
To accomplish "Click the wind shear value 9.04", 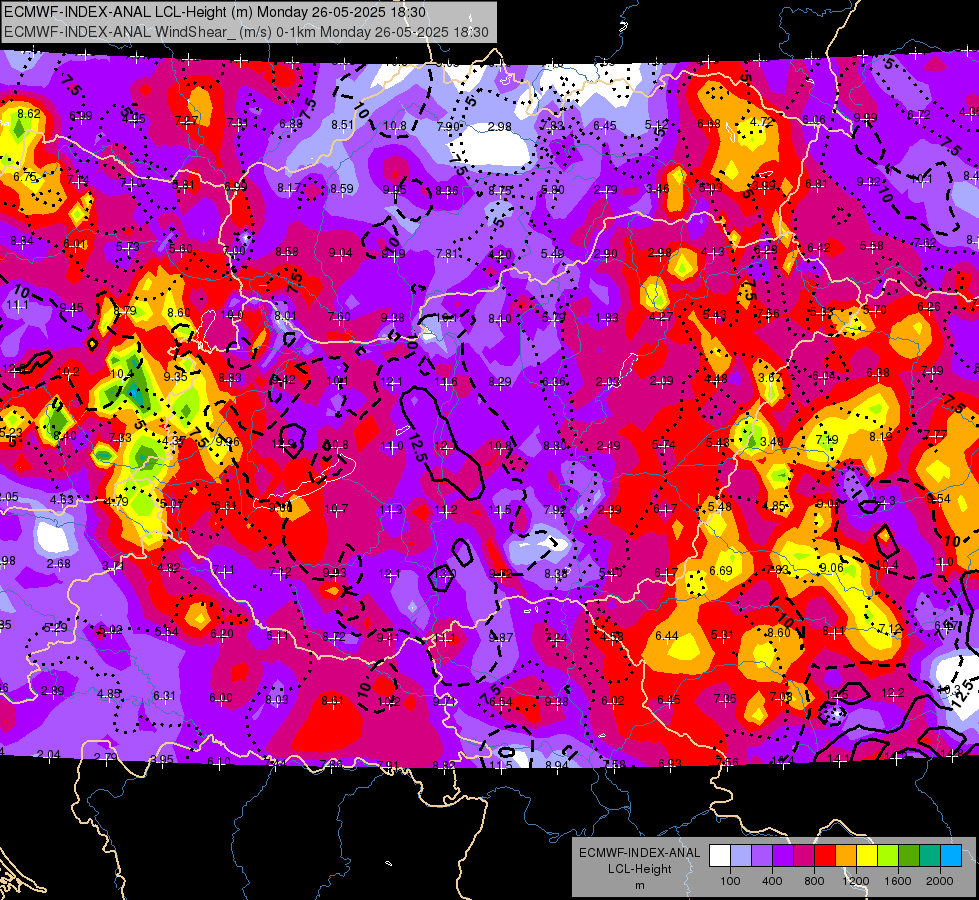I will (341, 252).
